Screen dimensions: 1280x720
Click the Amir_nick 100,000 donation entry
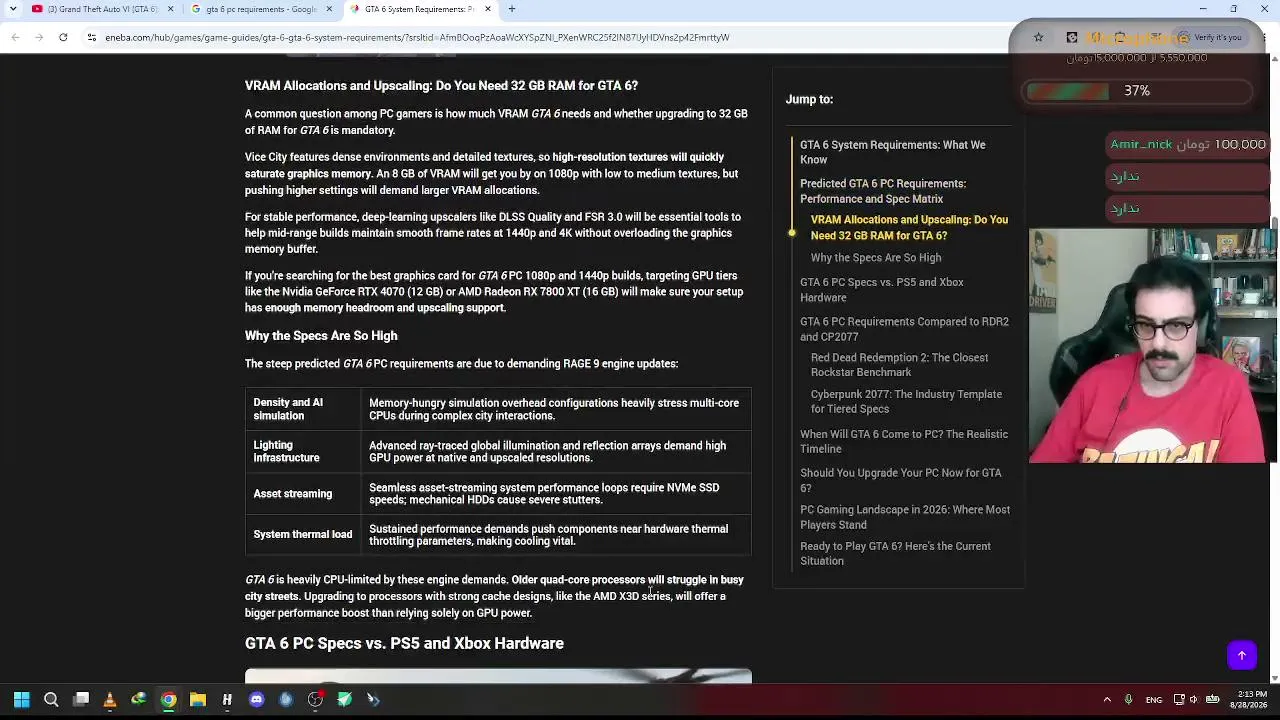tap(1188, 144)
